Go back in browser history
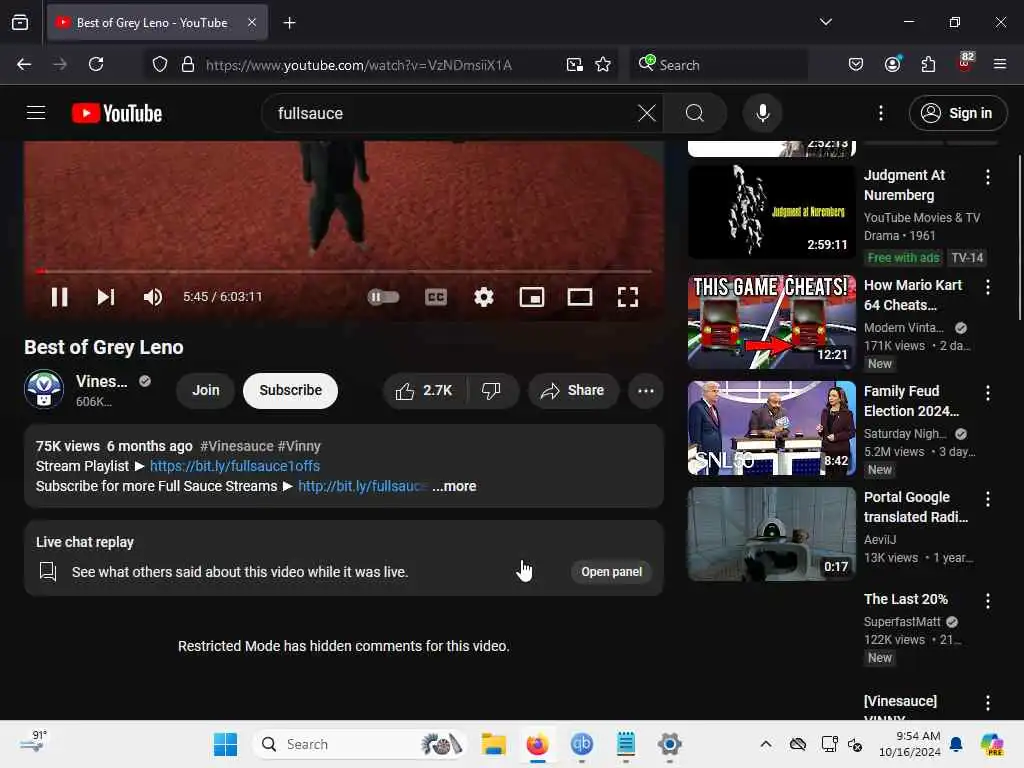This screenshot has width=1024, height=768. click(24, 64)
